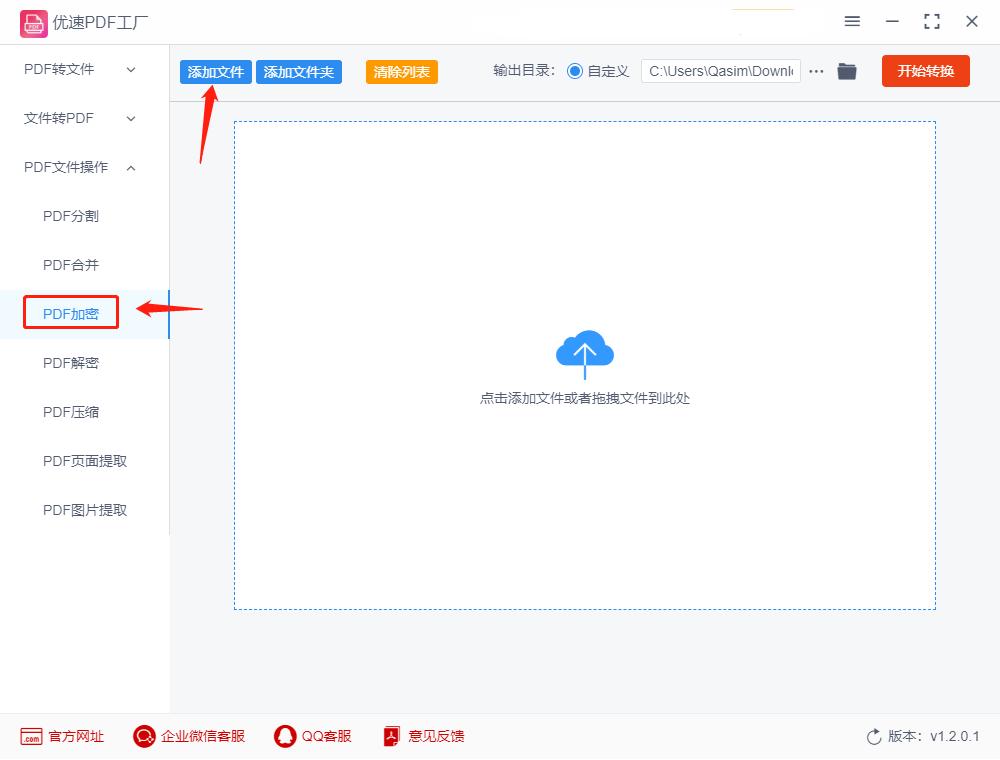
Task: Start conversion with 开始转换
Action: (925, 71)
